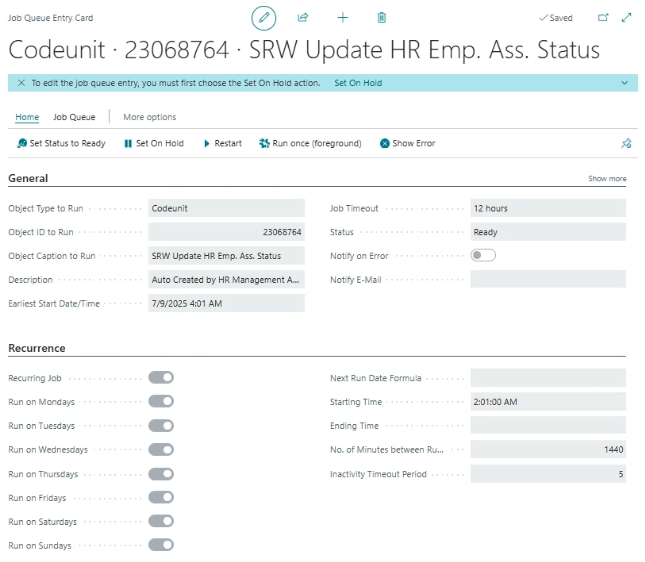Dismiss the notification with the X icon
Screen dimensions: 645x562
22,83
